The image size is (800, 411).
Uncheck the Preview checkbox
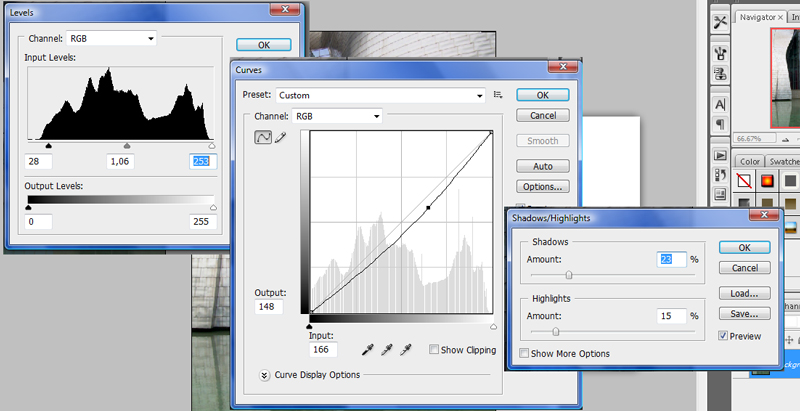pyautogui.click(x=724, y=336)
